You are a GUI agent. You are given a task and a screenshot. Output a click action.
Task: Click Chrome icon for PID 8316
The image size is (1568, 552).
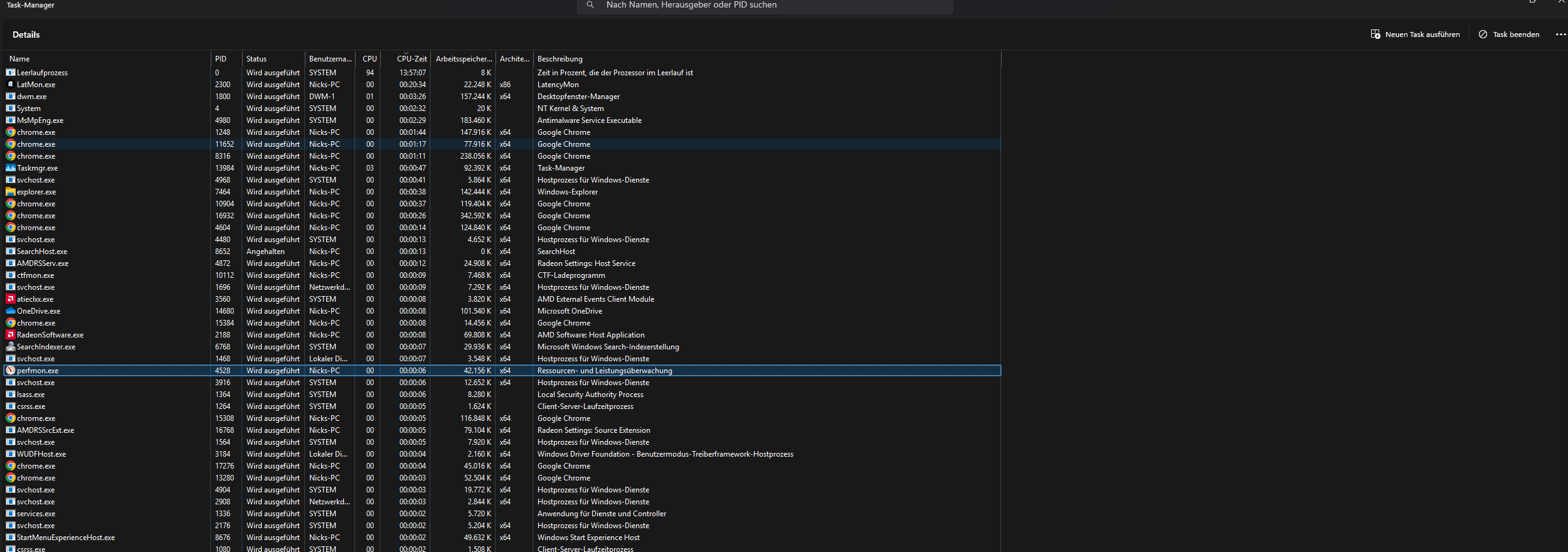pyautogui.click(x=11, y=156)
